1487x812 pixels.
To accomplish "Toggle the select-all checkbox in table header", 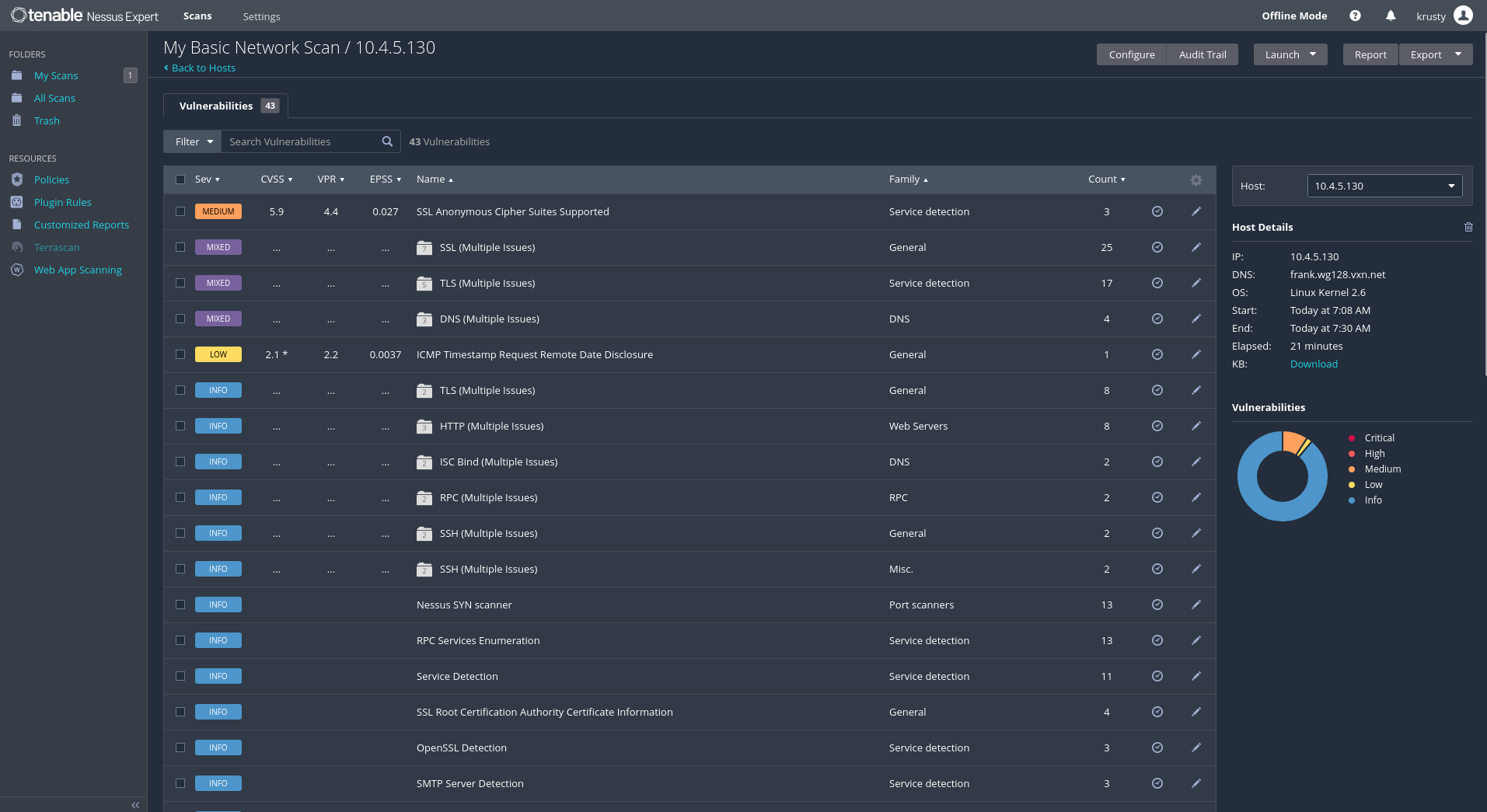I will coord(180,179).
